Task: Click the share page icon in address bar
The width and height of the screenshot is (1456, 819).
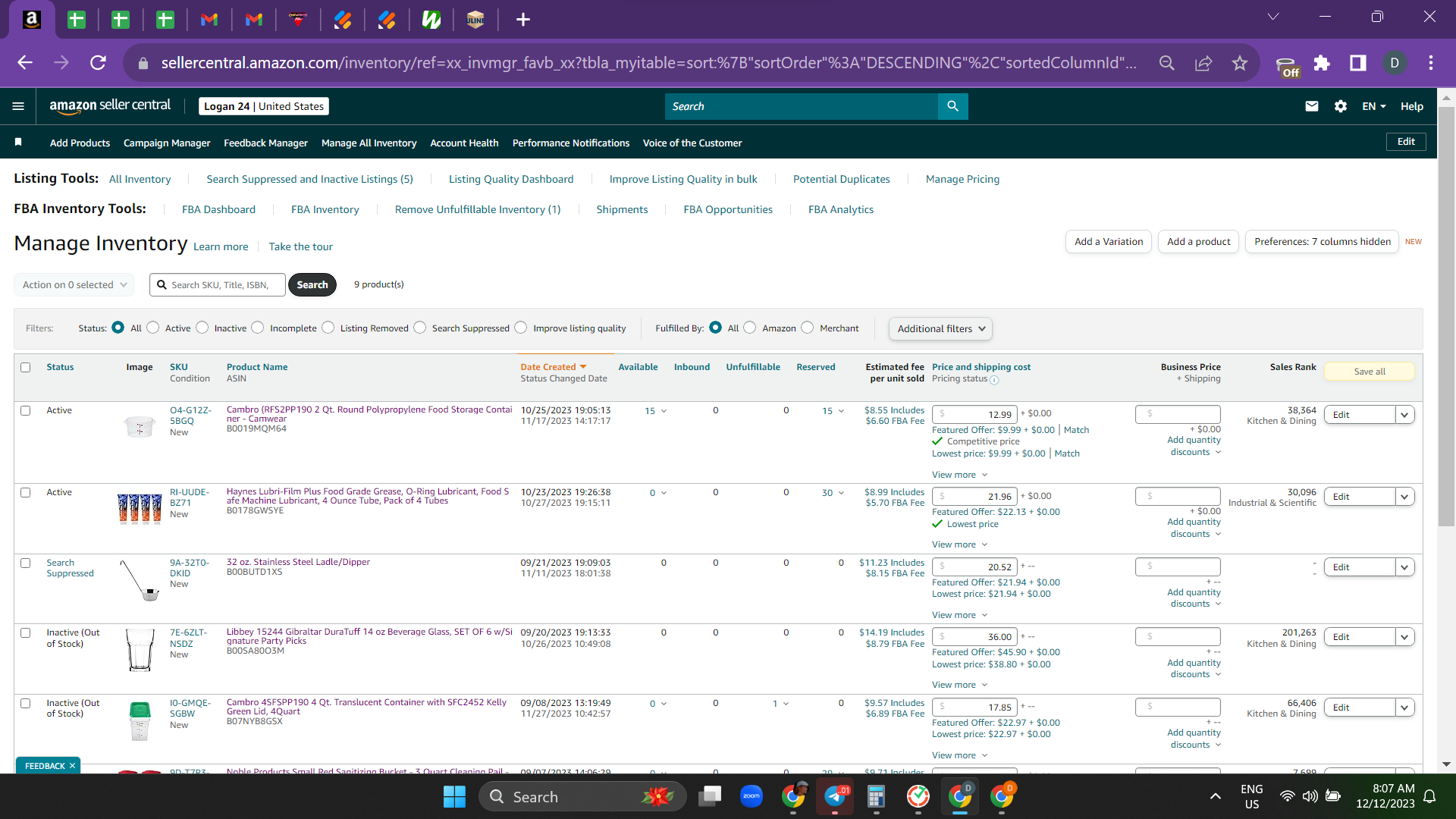Action: 1203,63
